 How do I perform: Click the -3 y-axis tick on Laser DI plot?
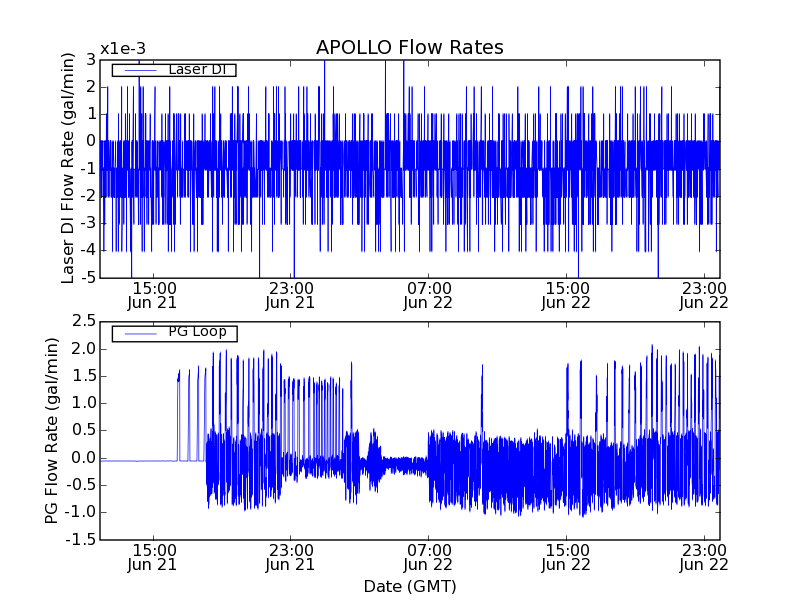coord(88,223)
